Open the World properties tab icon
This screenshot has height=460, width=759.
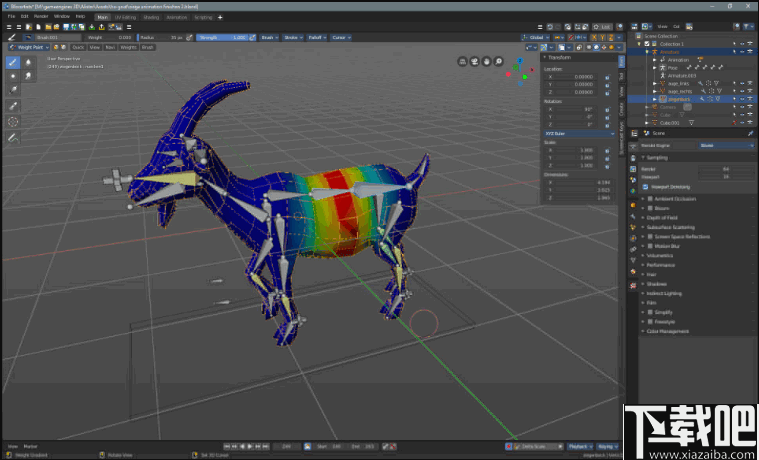pyautogui.click(x=633, y=191)
